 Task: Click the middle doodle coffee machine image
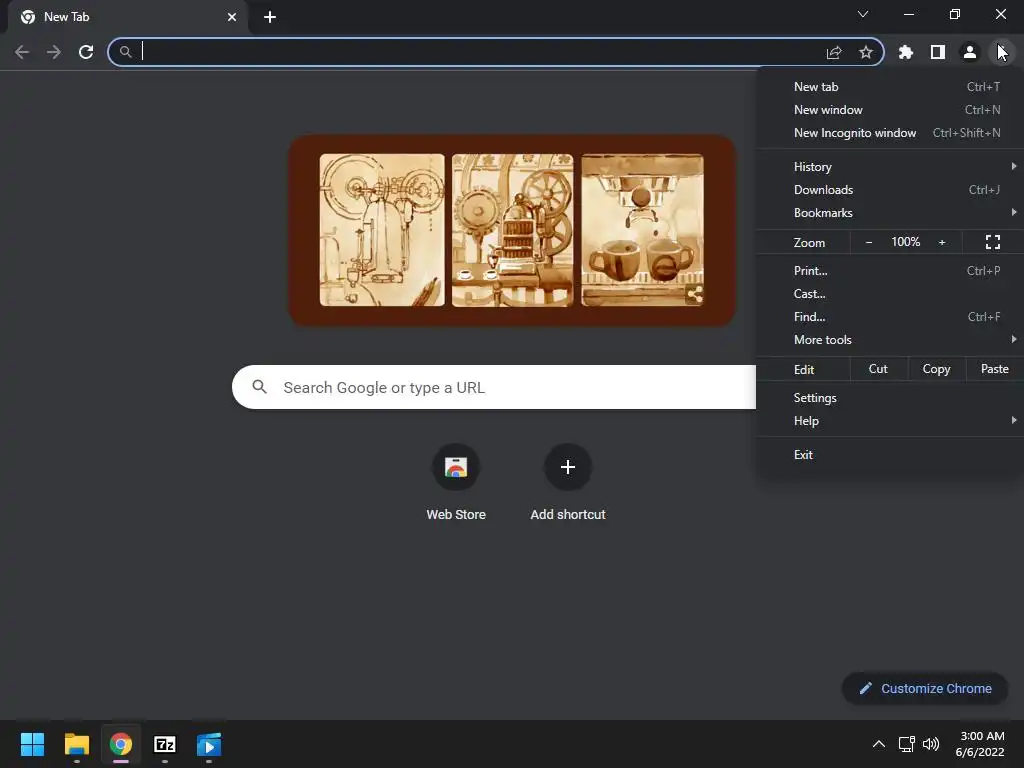click(513, 230)
